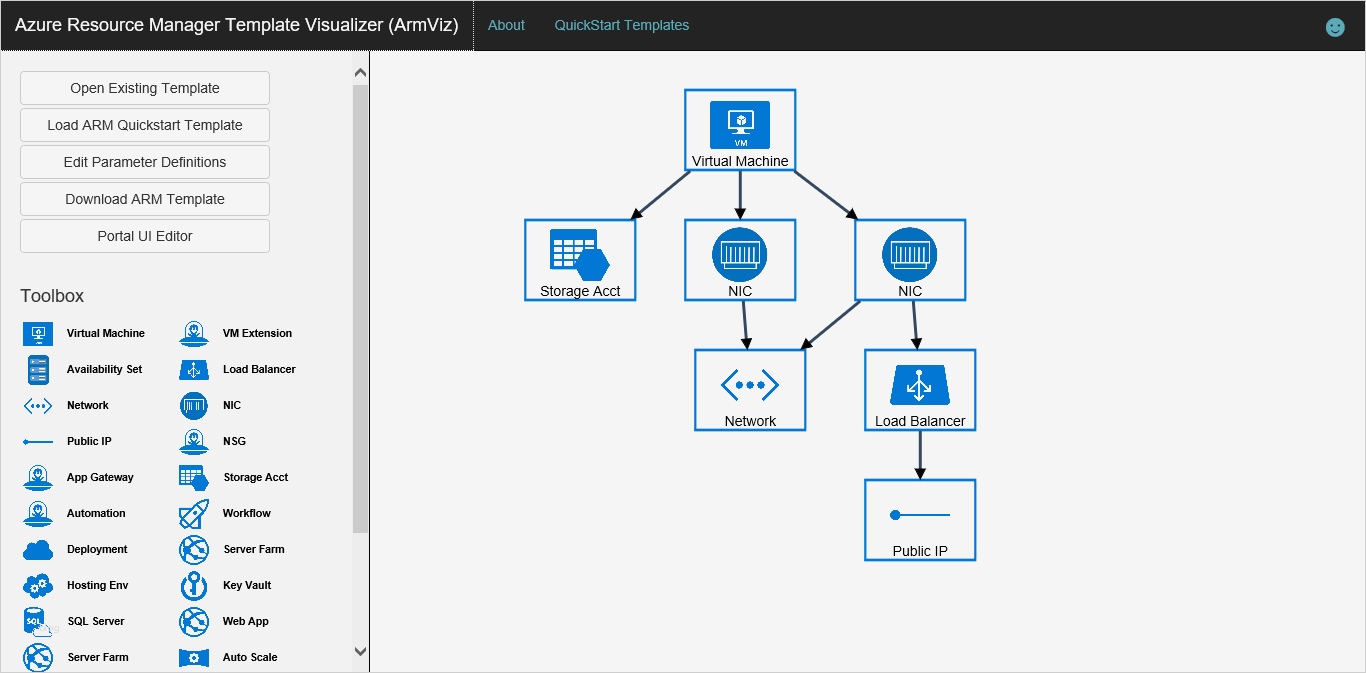
Task: Click the Hosting Env label
Action: click(x=98, y=585)
